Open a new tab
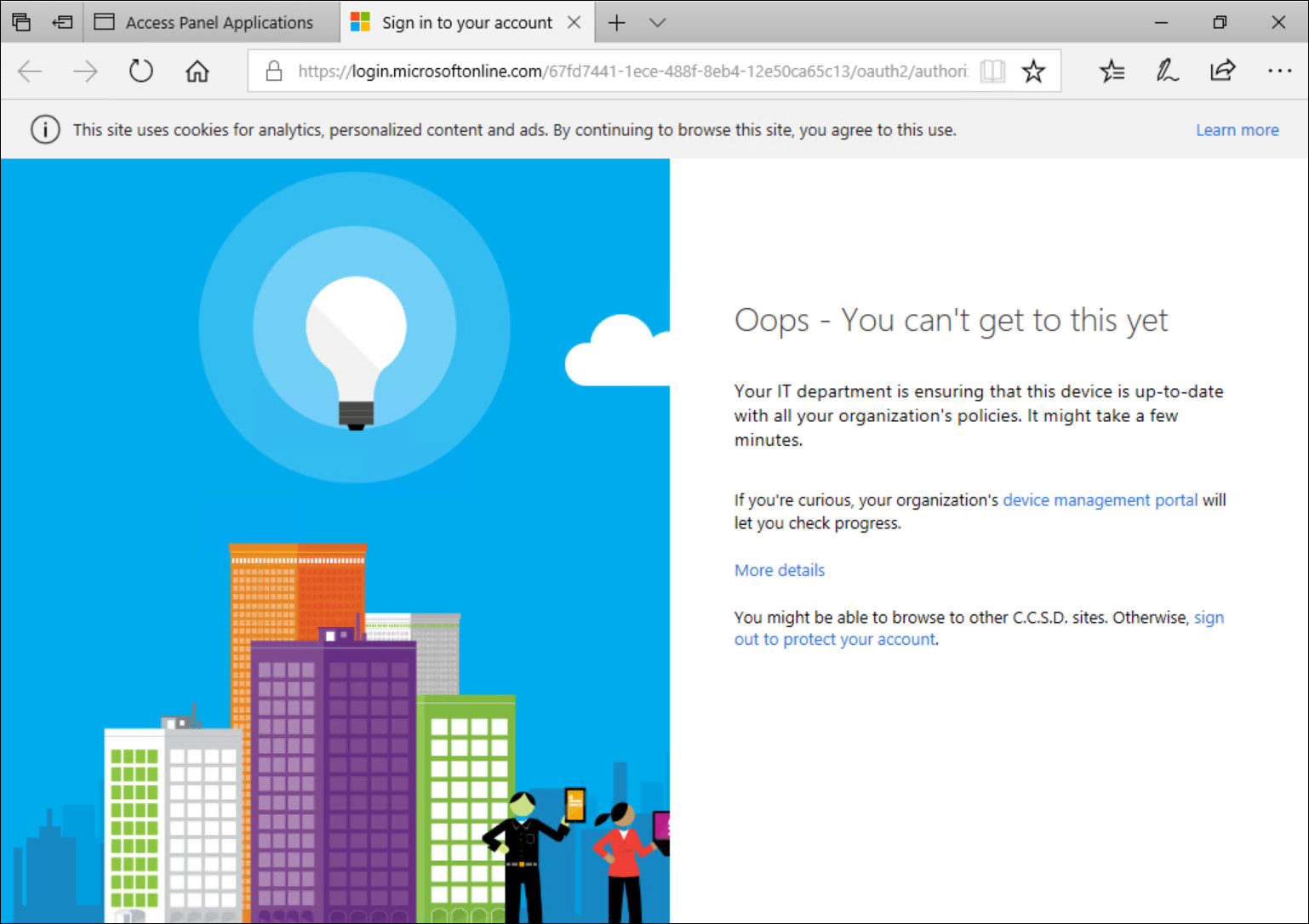This screenshot has width=1309, height=924. [x=617, y=23]
